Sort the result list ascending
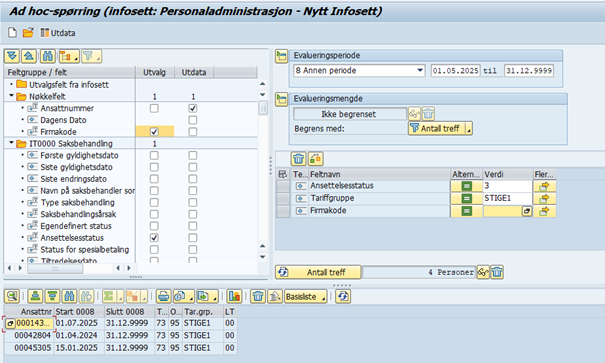 pos(35,296)
